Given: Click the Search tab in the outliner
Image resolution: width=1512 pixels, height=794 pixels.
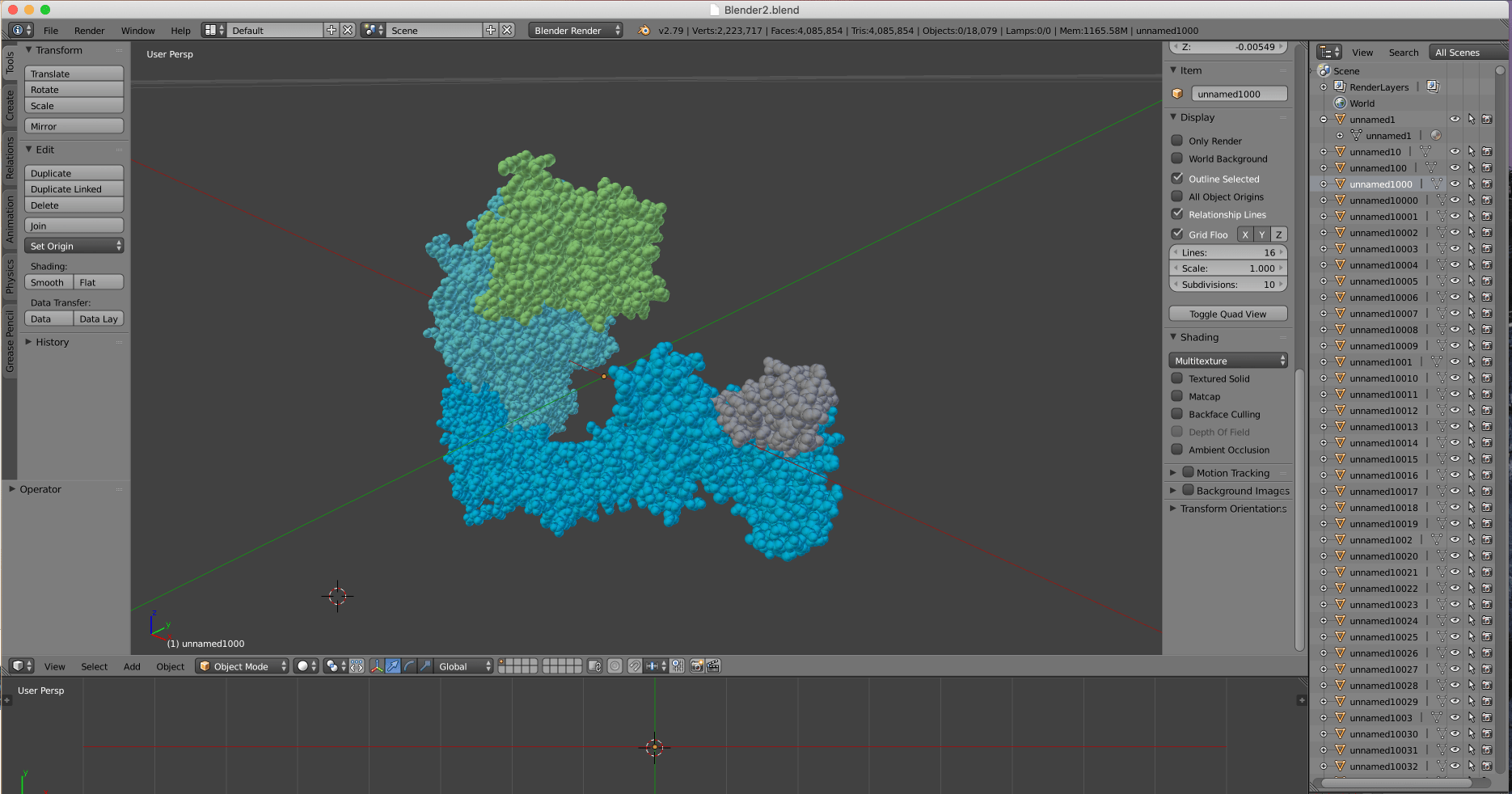Looking at the screenshot, I should point(1404,52).
